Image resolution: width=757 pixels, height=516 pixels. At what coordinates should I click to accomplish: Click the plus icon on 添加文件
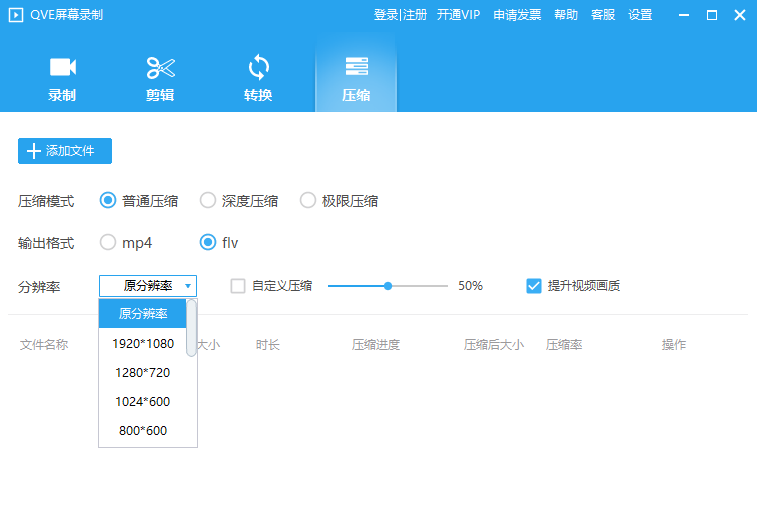point(34,151)
